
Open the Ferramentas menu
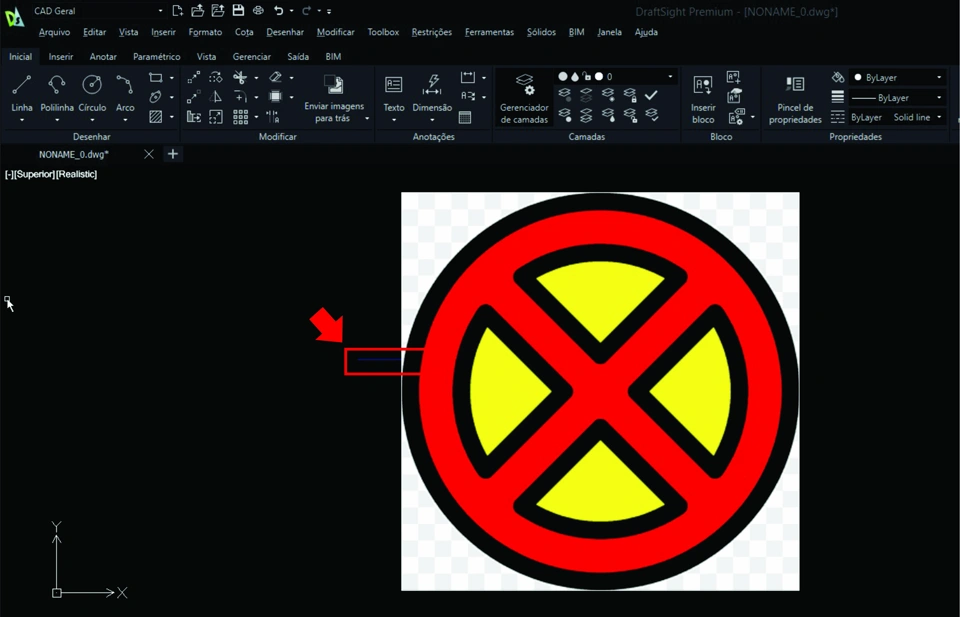pos(489,32)
